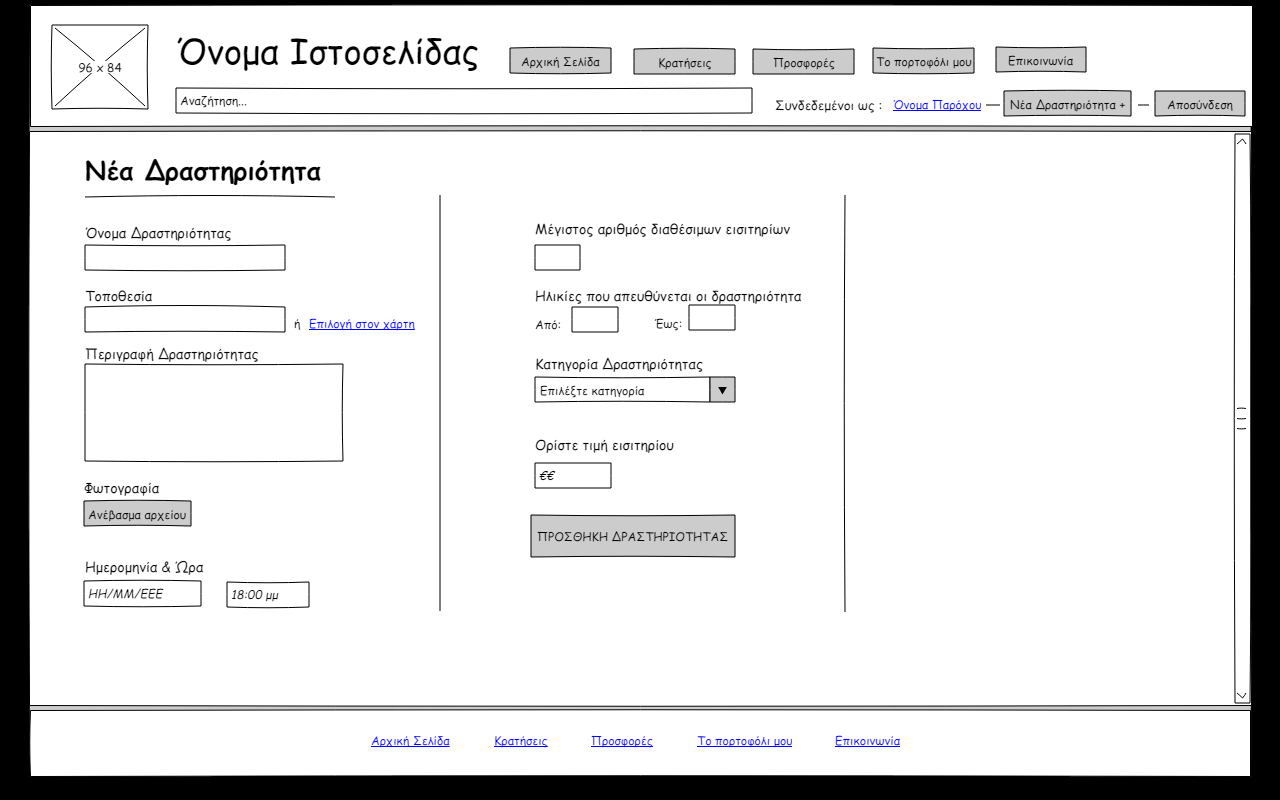This screenshot has height=800, width=1280.
Task: Click the Ημερομηνία & Ώρα label
Action: pos(144,567)
